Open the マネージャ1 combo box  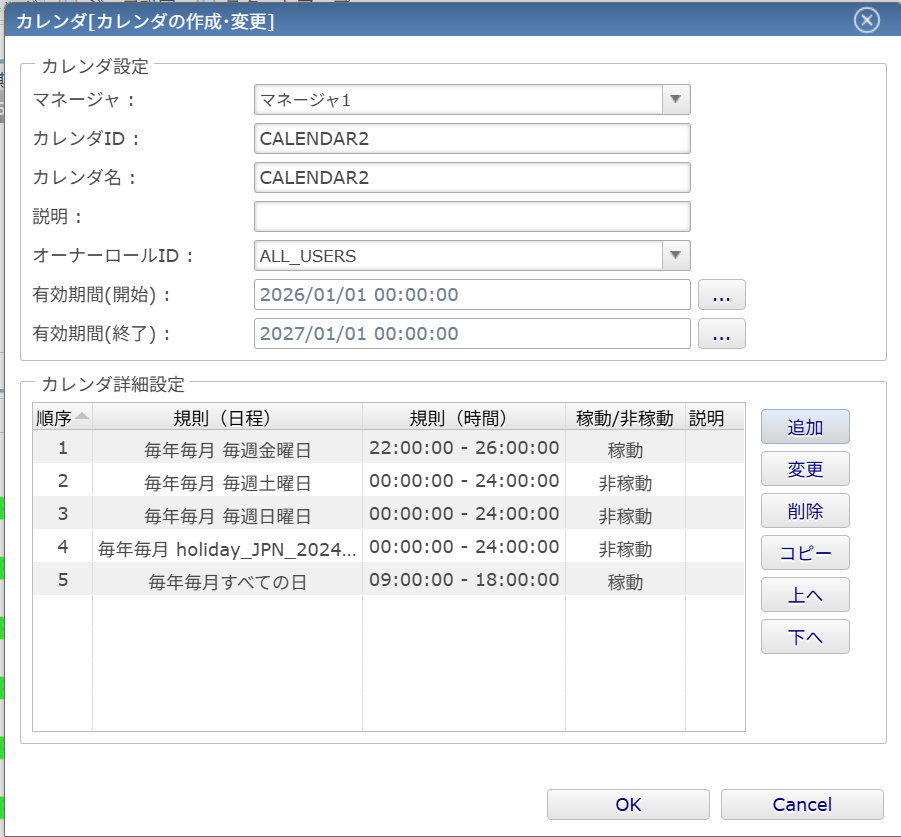[472, 99]
